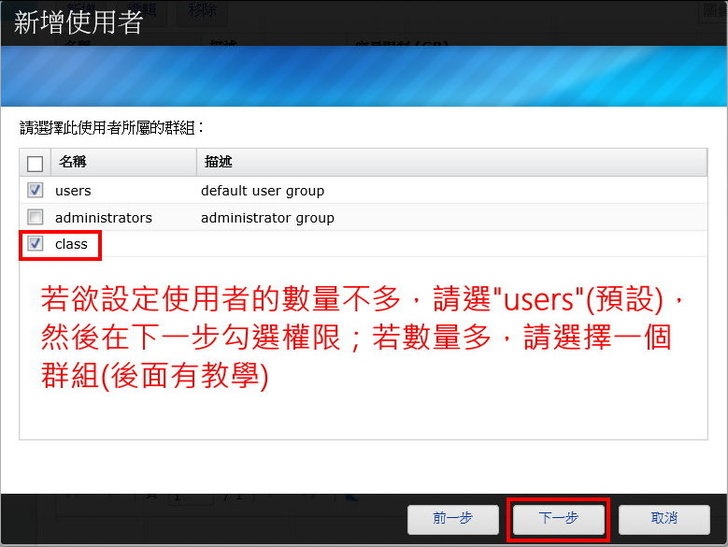
Task: Uncheck the users group checkbox
Action: click(x=35, y=190)
